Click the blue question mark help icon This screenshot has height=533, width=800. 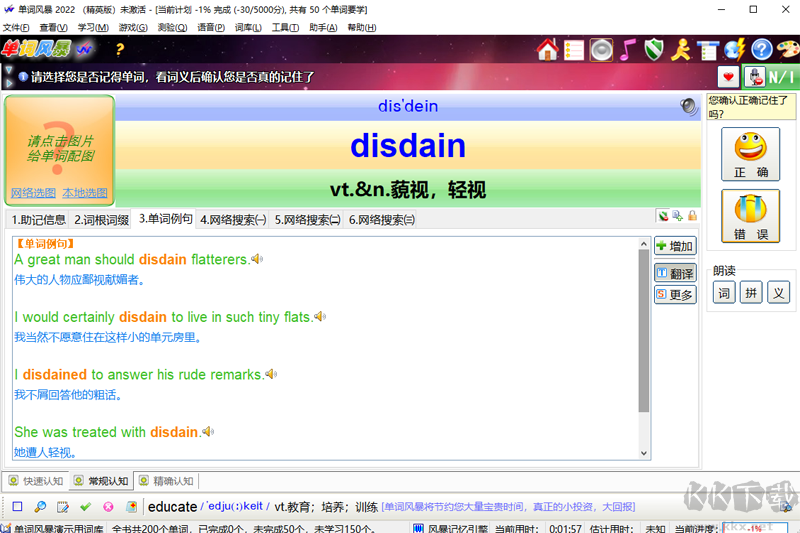pyautogui.click(x=762, y=49)
